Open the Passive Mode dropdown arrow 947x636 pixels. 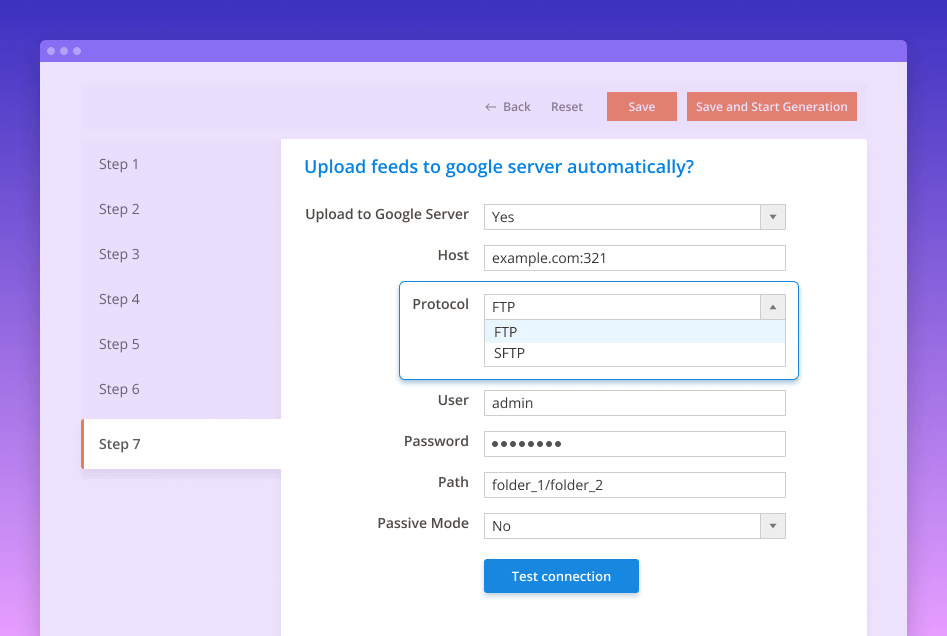click(771, 525)
